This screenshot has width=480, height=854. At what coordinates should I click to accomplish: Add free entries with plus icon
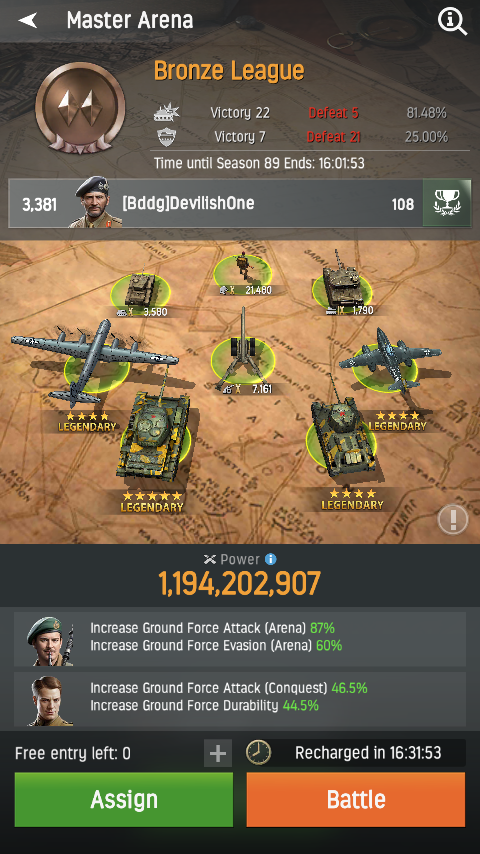[x=218, y=753]
